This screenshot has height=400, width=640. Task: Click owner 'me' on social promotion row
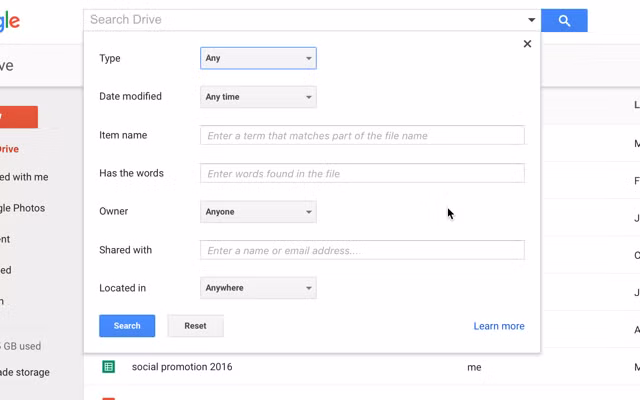(x=474, y=367)
